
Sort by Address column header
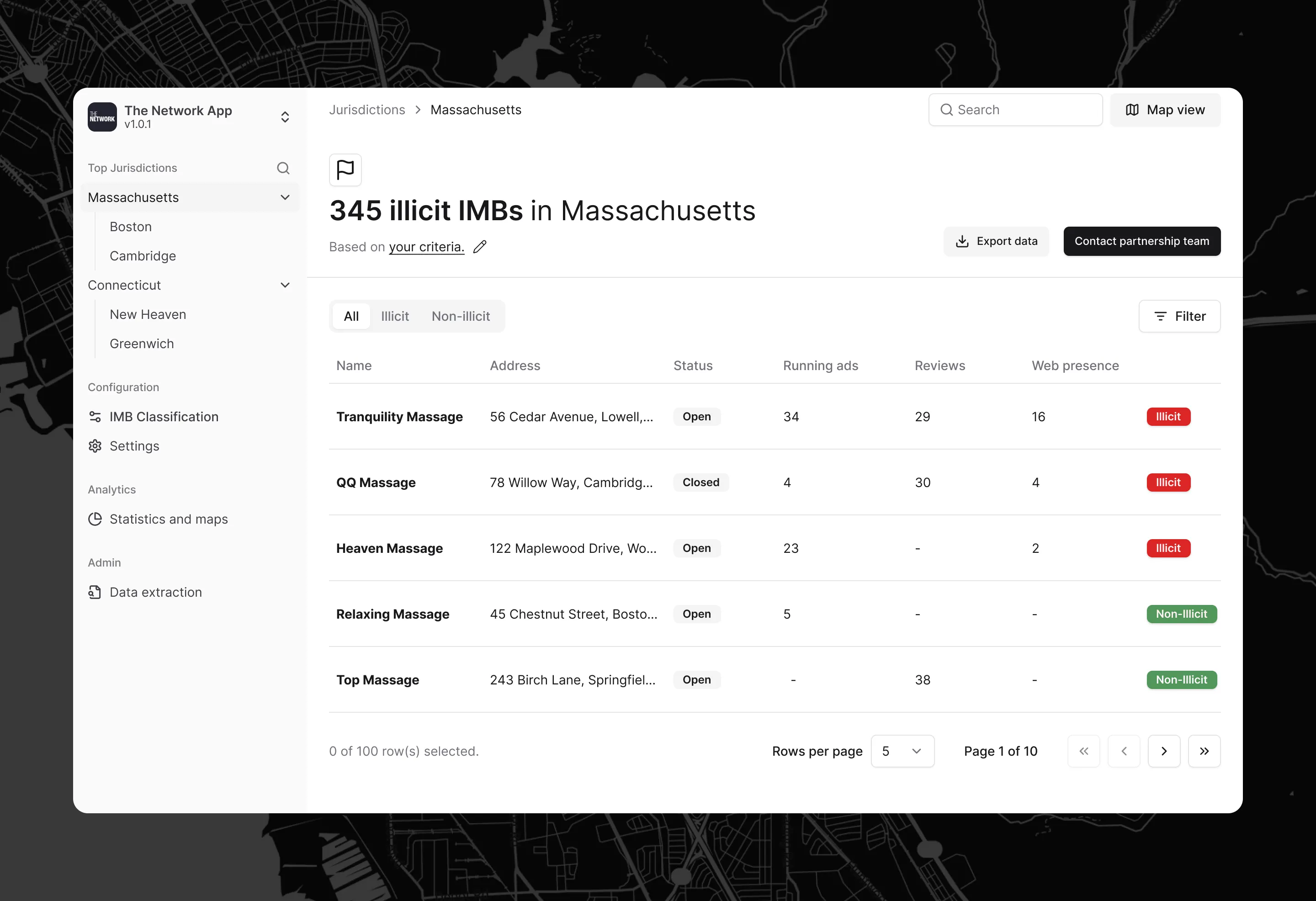[515, 366]
